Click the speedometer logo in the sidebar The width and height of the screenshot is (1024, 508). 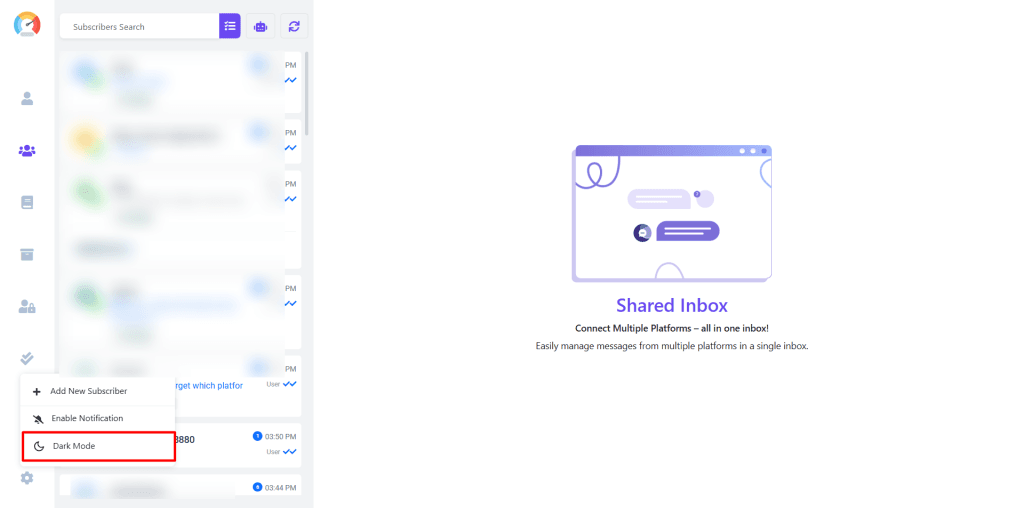coord(27,25)
